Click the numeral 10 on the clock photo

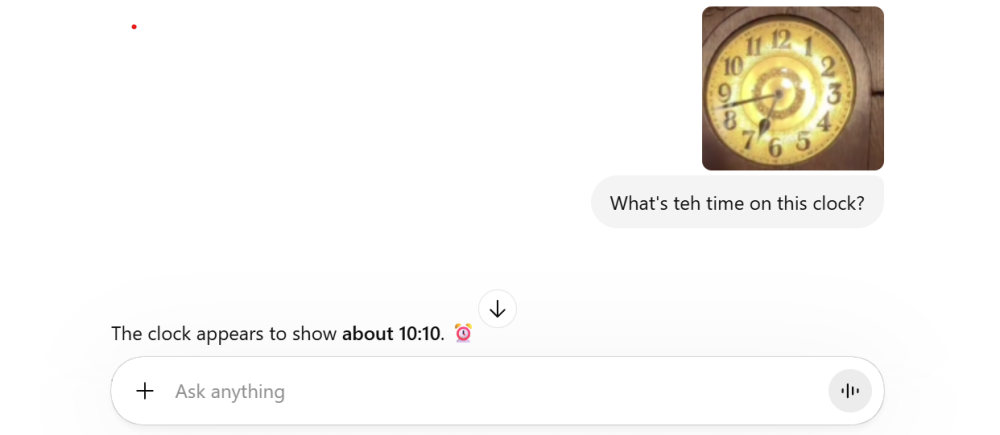tap(732, 66)
